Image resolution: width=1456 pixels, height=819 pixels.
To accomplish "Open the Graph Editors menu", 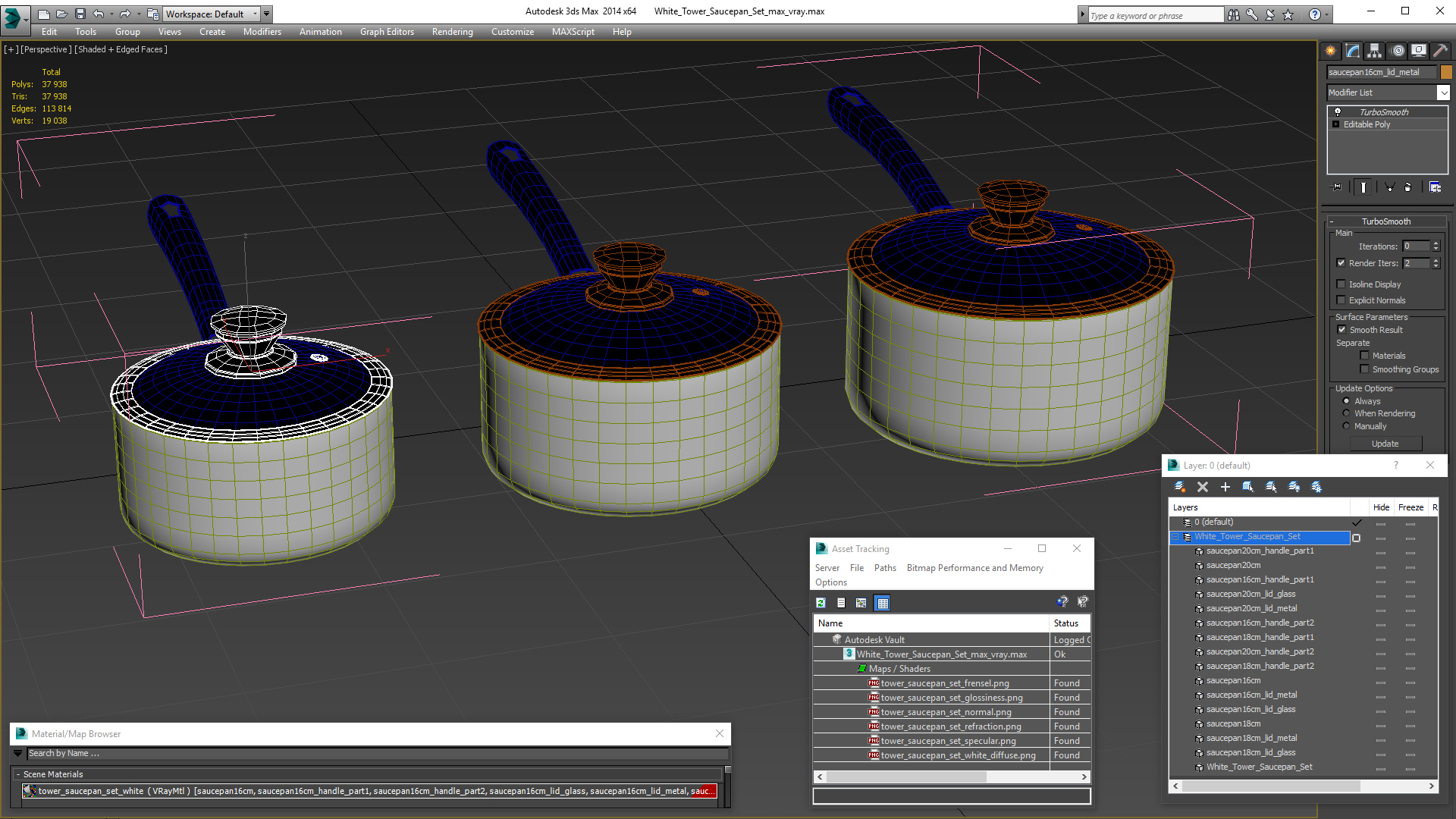I will tap(387, 32).
